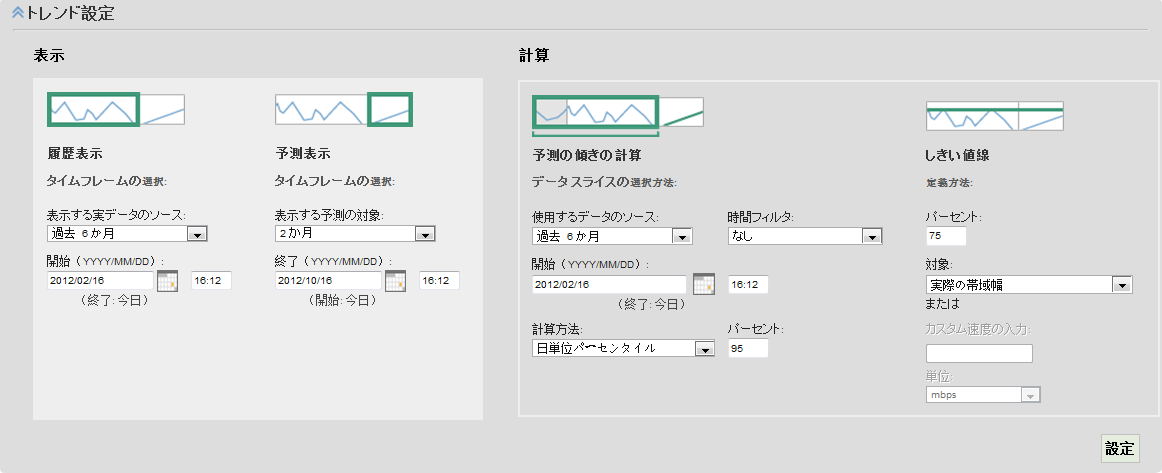1162x473 pixels.
Task: Click the 設定 button
Action: pos(1119,449)
